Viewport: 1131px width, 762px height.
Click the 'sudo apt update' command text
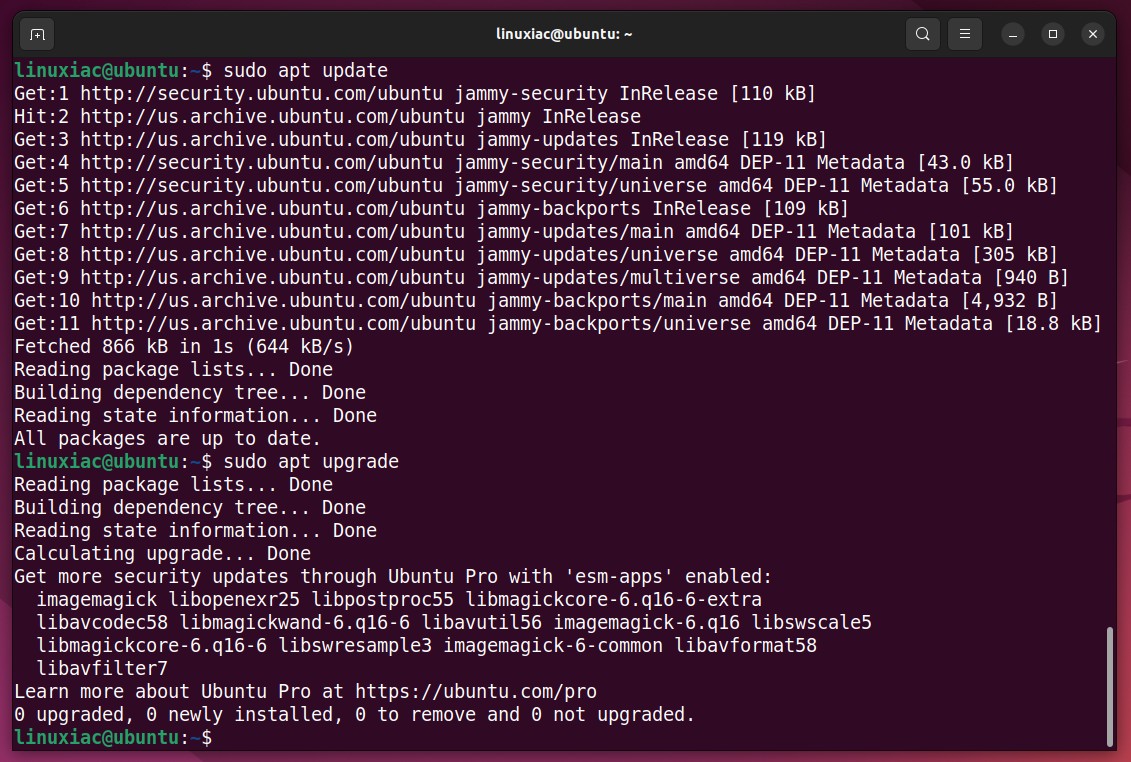(x=306, y=71)
